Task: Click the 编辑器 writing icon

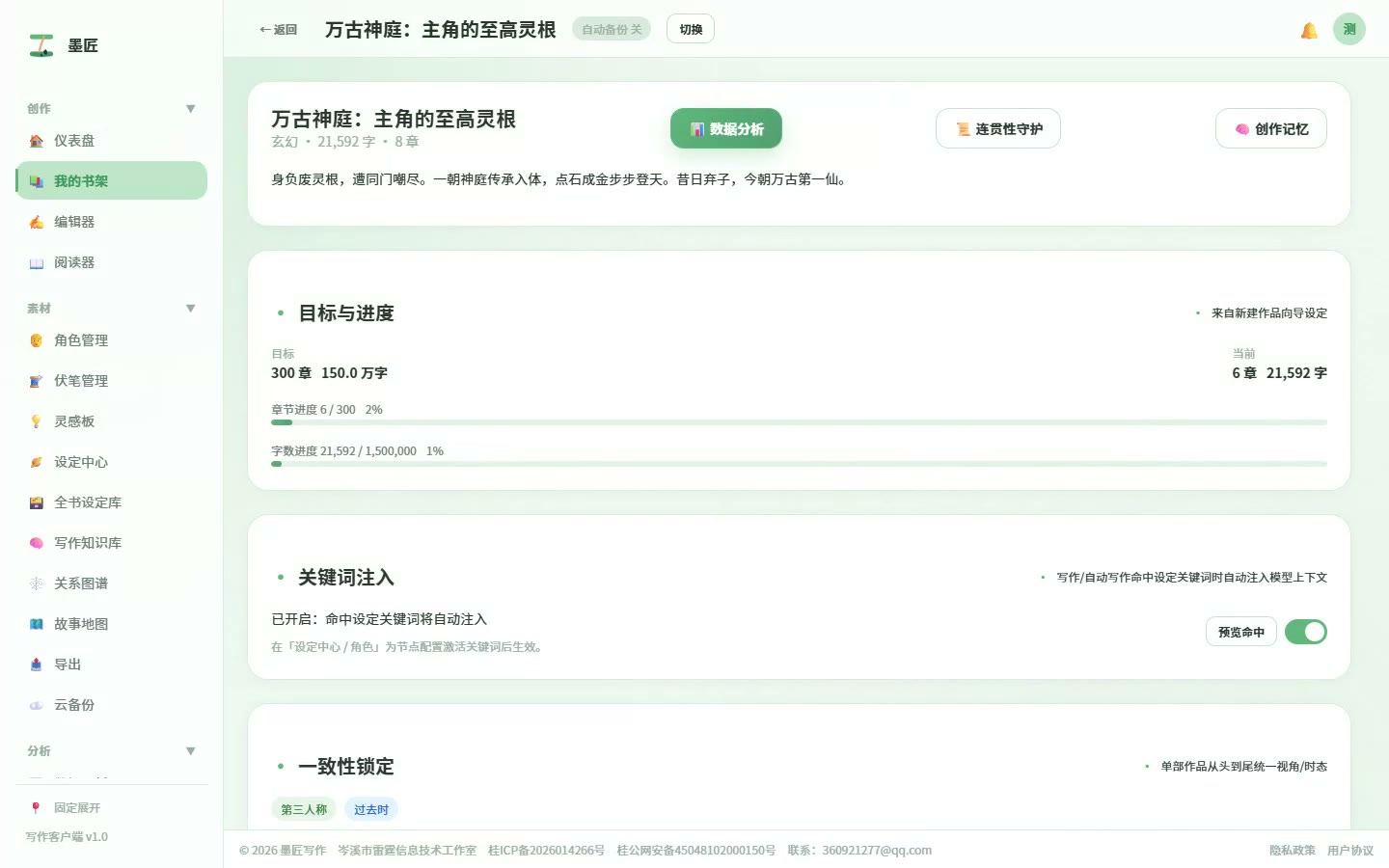Action: click(36, 222)
